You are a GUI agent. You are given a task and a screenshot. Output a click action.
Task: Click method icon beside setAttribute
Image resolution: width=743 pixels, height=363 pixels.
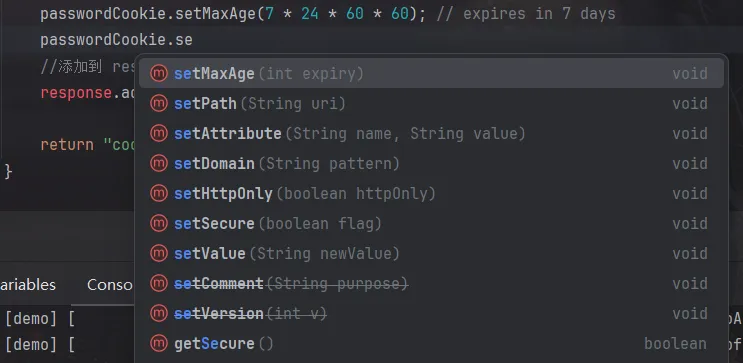point(159,134)
